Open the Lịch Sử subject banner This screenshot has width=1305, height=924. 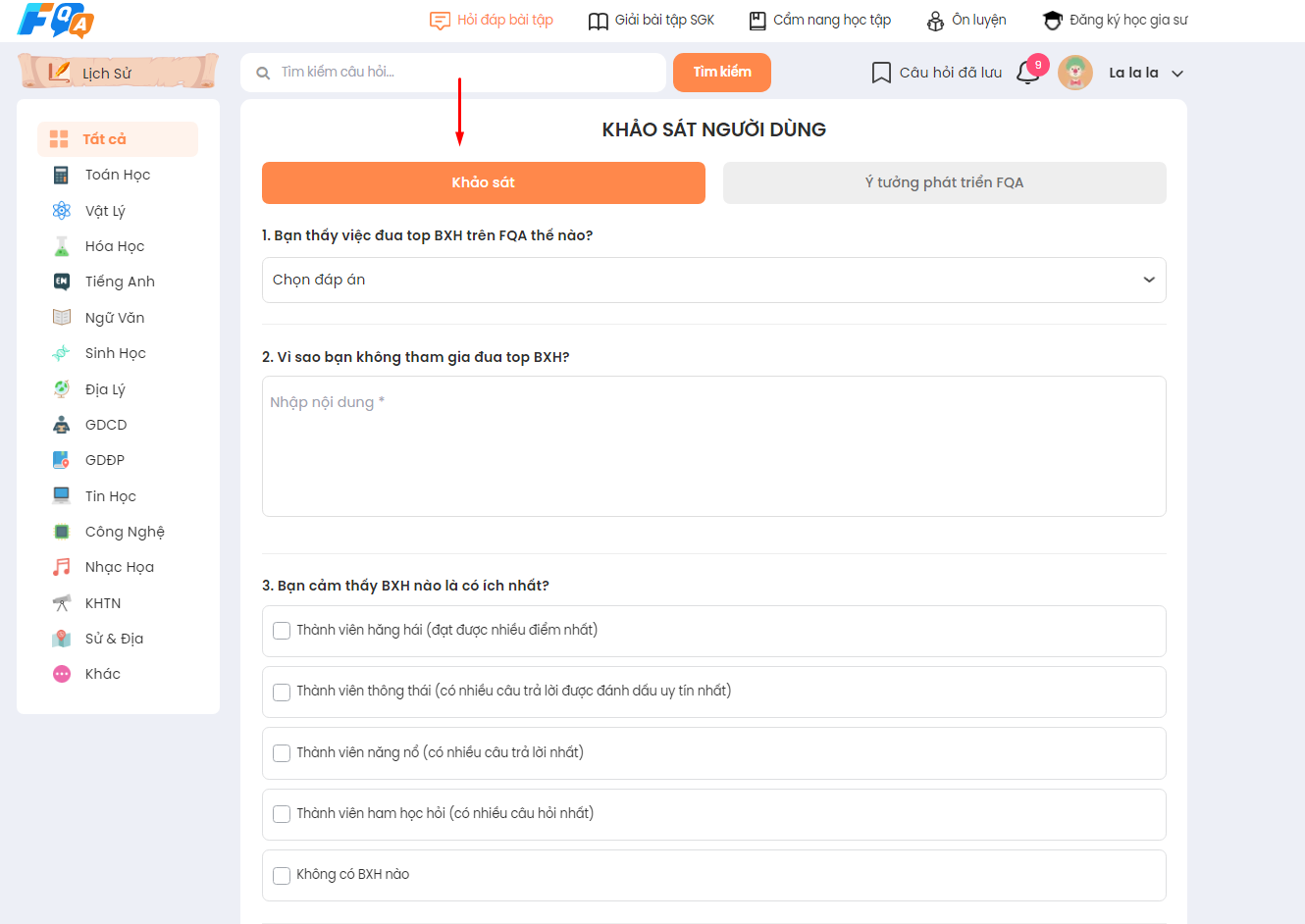[x=118, y=73]
